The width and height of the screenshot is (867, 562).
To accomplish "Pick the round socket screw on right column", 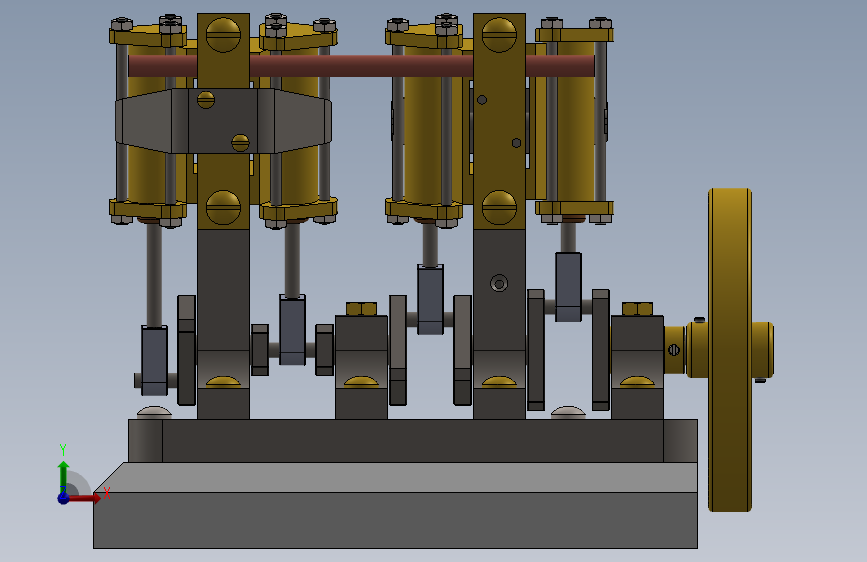I will pyautogui.click(x=499, y=284).
